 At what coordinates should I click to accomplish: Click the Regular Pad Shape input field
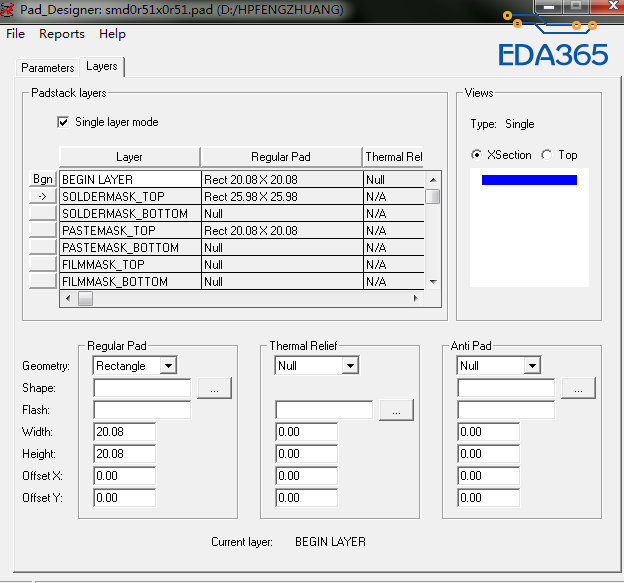(142, 388)
